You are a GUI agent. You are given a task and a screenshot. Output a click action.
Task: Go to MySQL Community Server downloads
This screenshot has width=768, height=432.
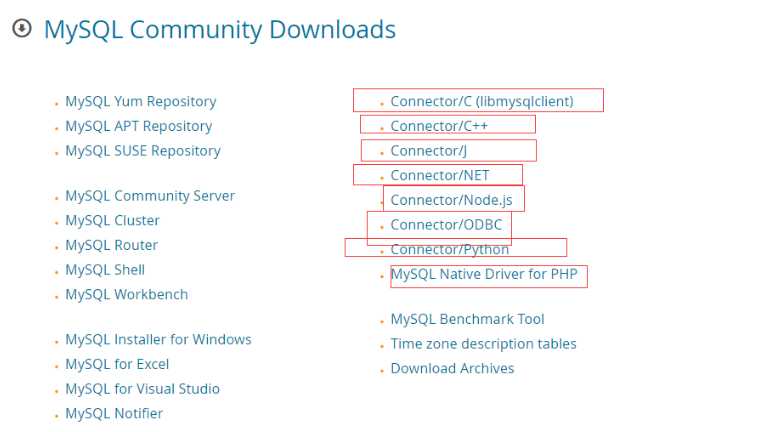pyautogui.click(x=150, y=196)
